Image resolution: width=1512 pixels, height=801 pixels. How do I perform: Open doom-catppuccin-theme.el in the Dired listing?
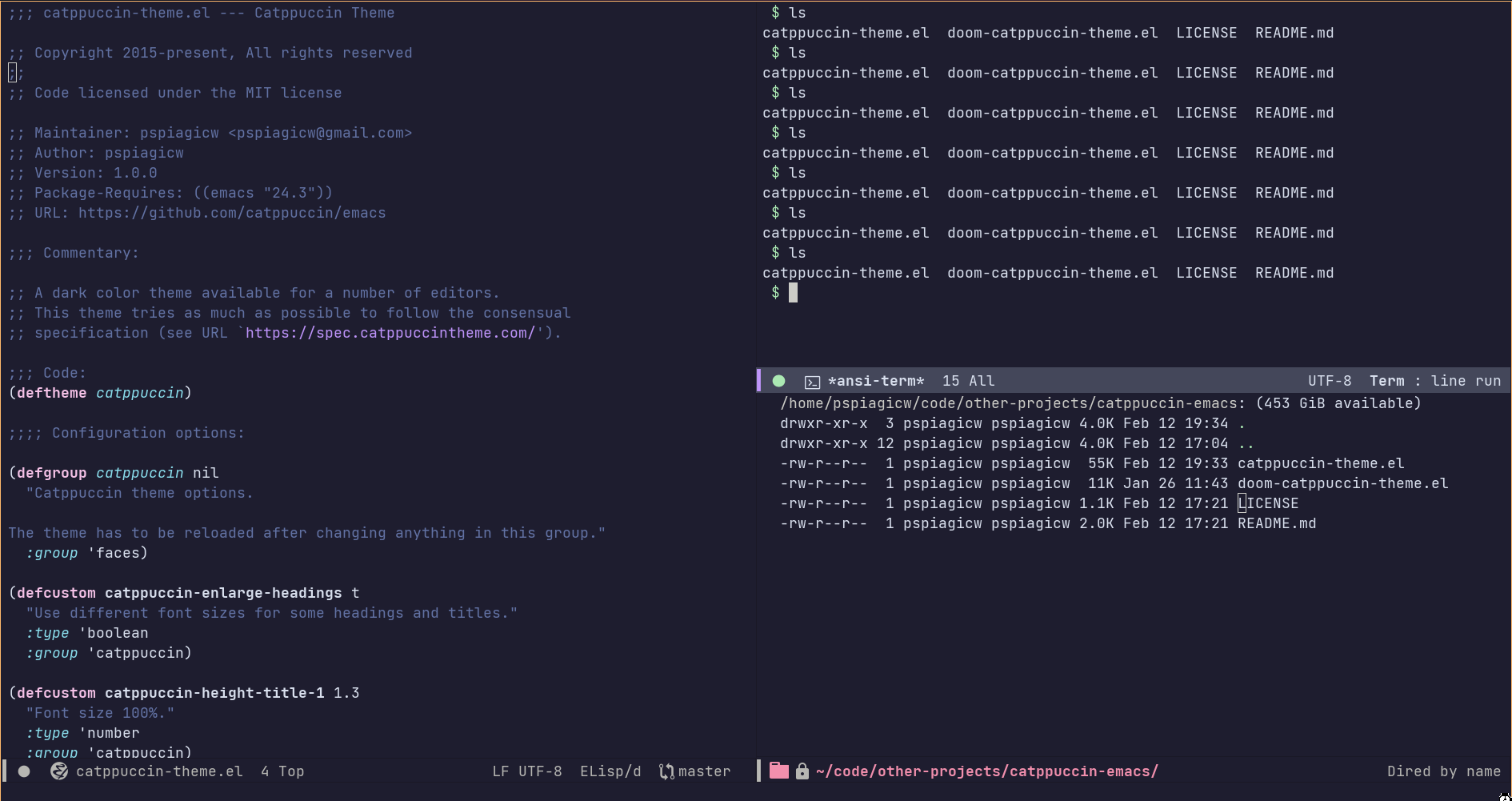coord(1342,483)
